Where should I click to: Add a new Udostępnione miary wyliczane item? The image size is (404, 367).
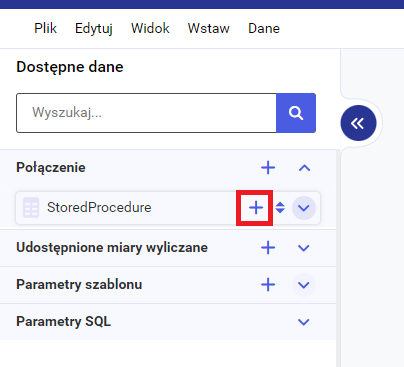tap(268, 248)
